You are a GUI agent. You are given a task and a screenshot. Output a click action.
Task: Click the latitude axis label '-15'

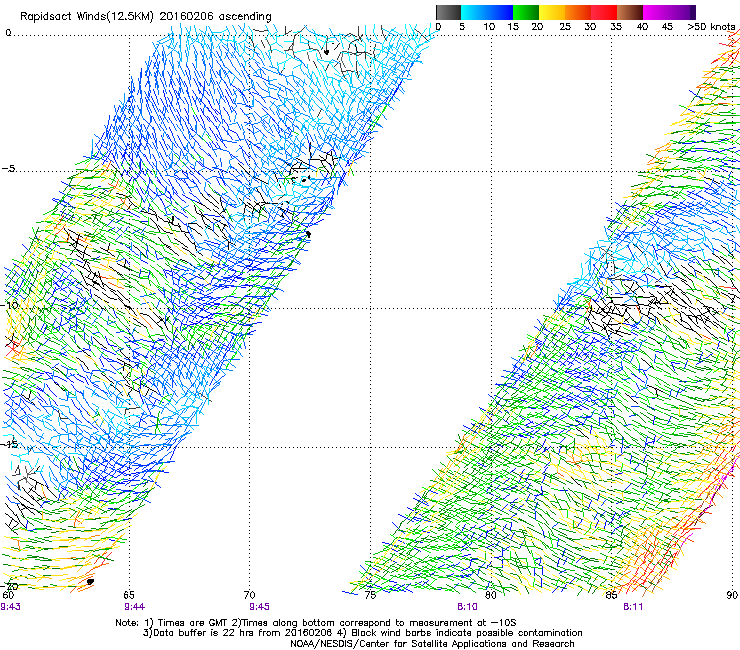tap(10, 444)
